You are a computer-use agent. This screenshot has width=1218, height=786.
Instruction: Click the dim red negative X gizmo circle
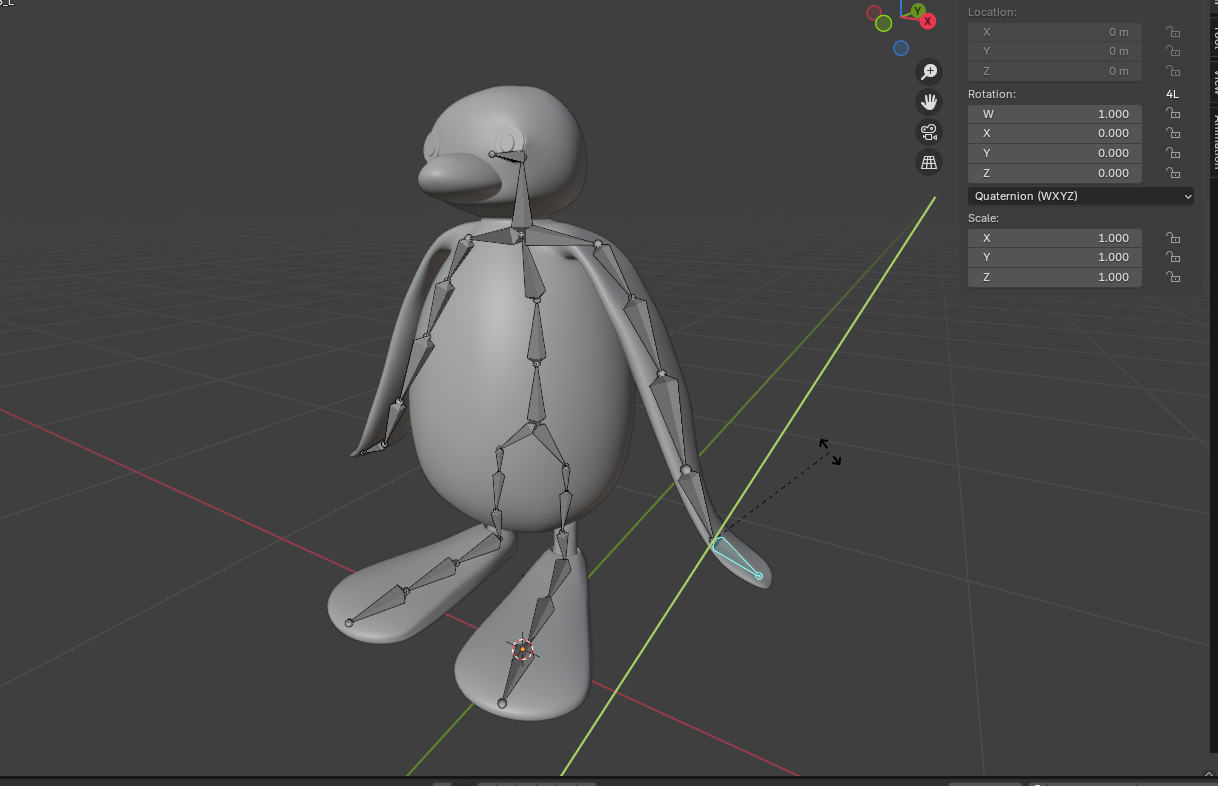click(x=874, y=13)
